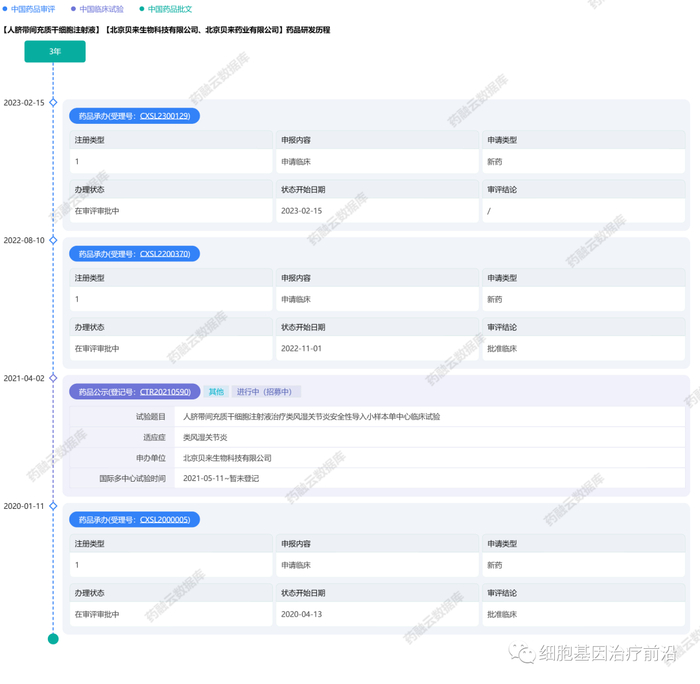This screenshot has height=684, width=700.
Task: Click the trial time value 2021-05-11~暂未登记
Action: 221,478
